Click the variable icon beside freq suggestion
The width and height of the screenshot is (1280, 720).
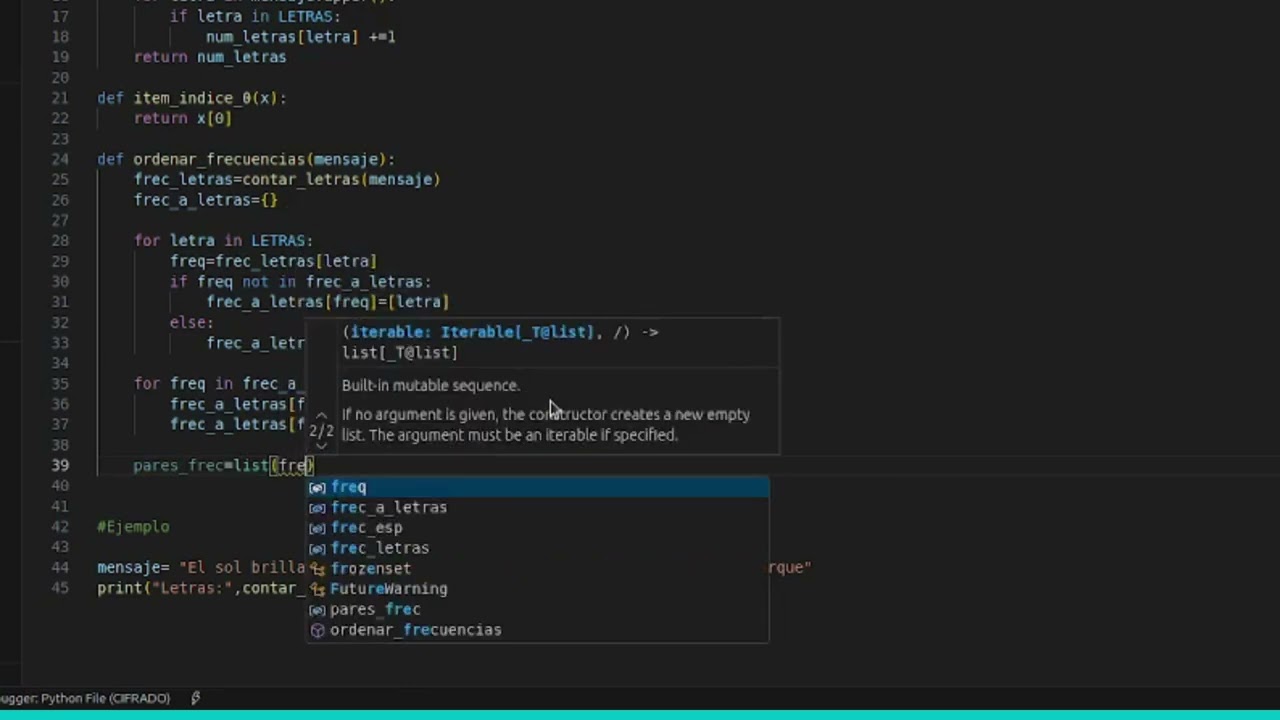coord(317,487)
